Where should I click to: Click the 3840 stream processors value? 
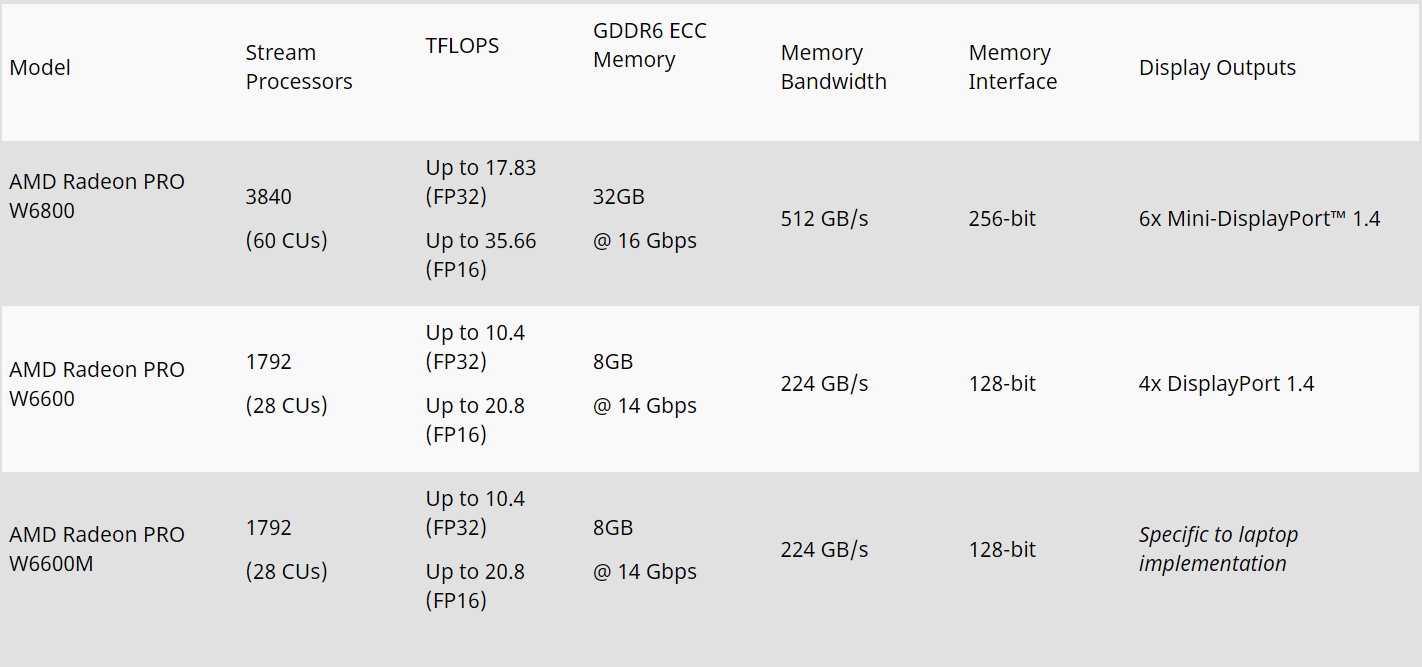click(x=269, y=197)
